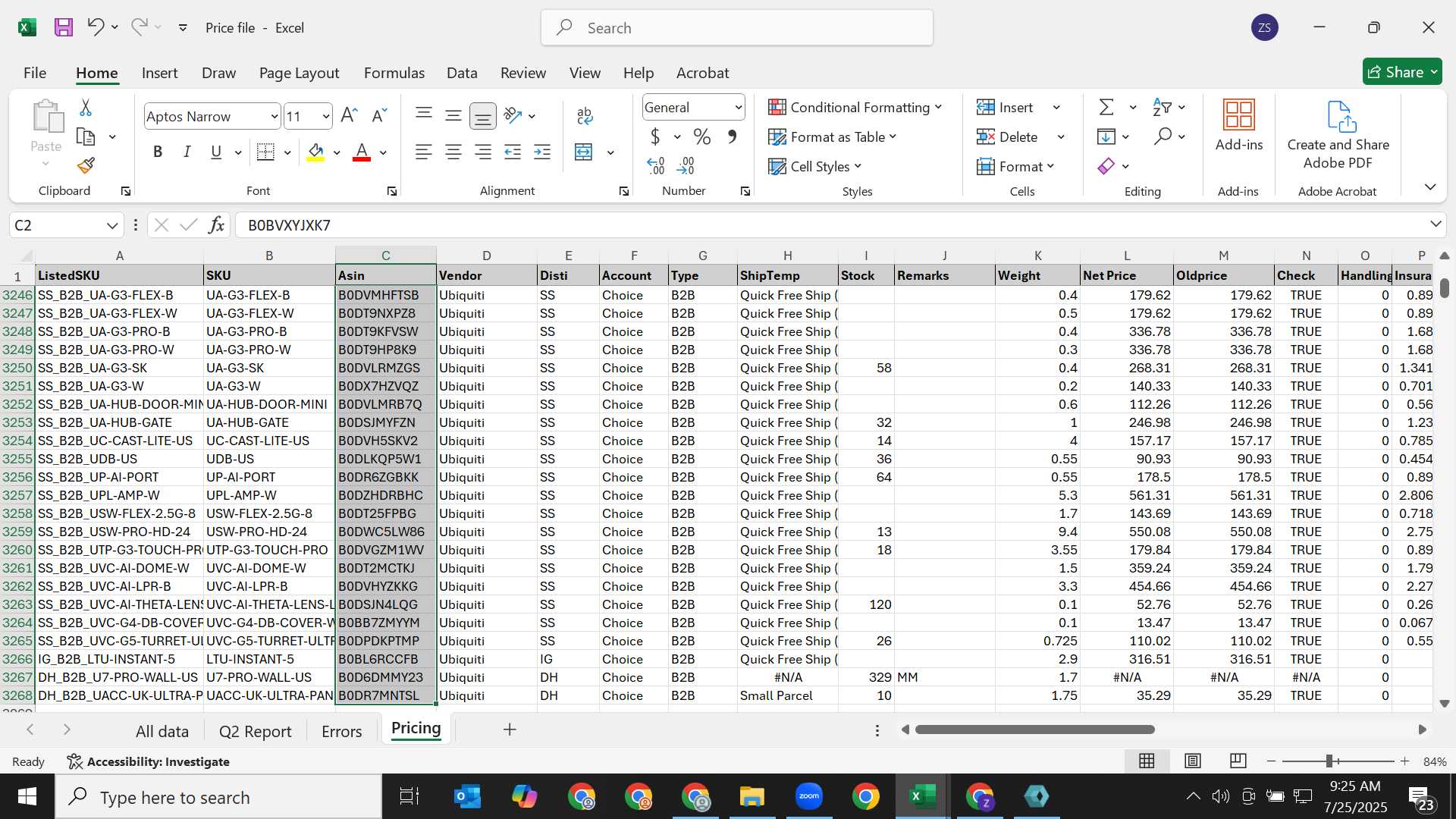Open the Name Box dropdown arrow
This screenshot has height=819, width=1456.
111,225
